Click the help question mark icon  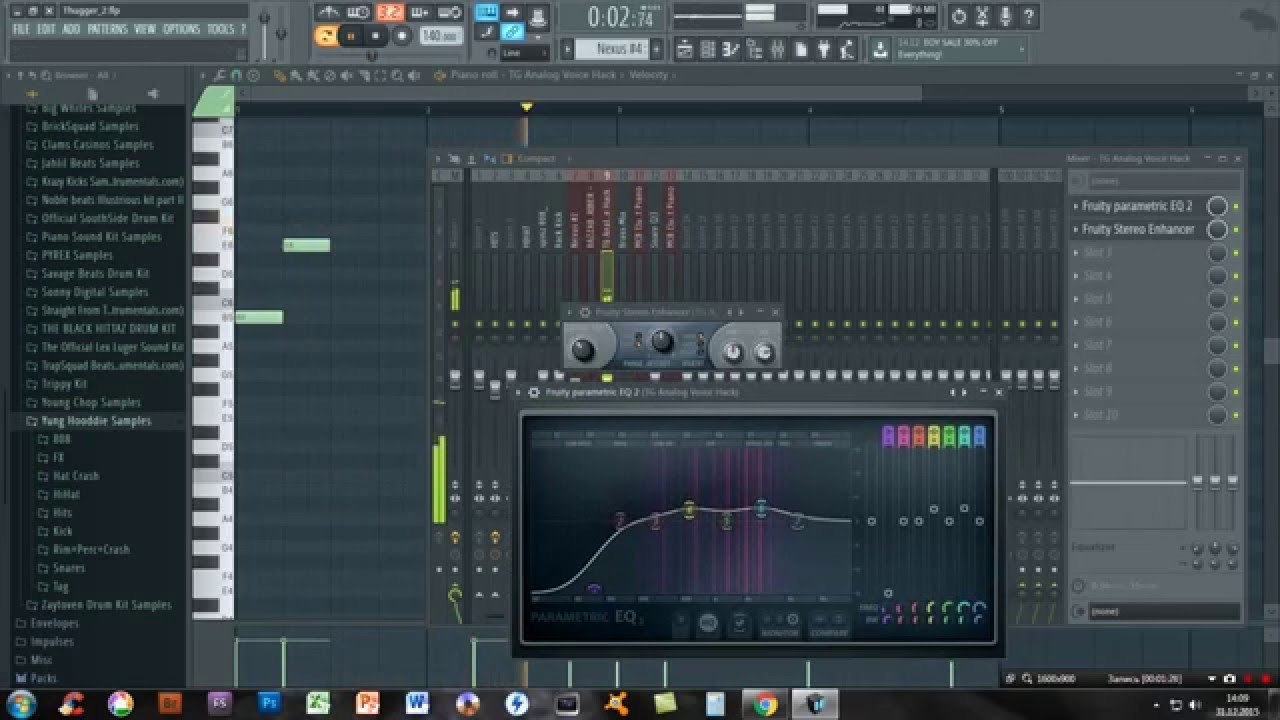click(1029, 17)
